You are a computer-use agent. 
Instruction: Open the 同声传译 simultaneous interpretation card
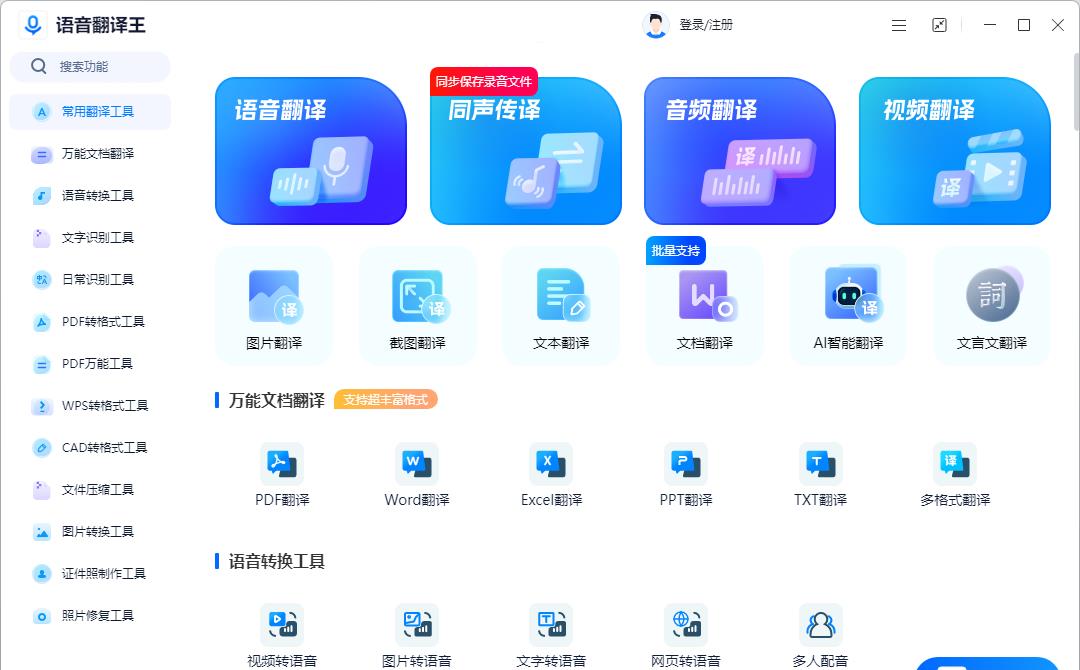click(x=525, y=150)
